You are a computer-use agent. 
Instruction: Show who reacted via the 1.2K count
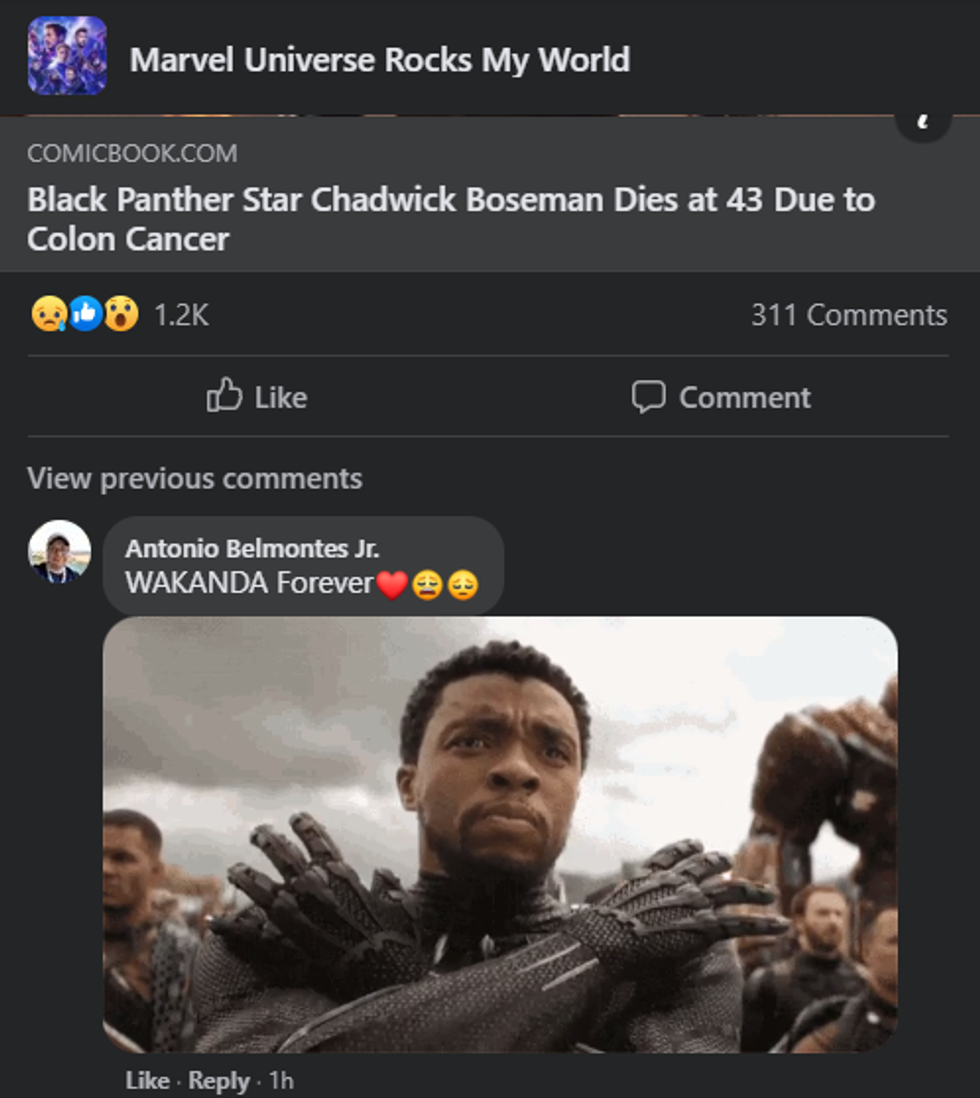click(181, 315)
